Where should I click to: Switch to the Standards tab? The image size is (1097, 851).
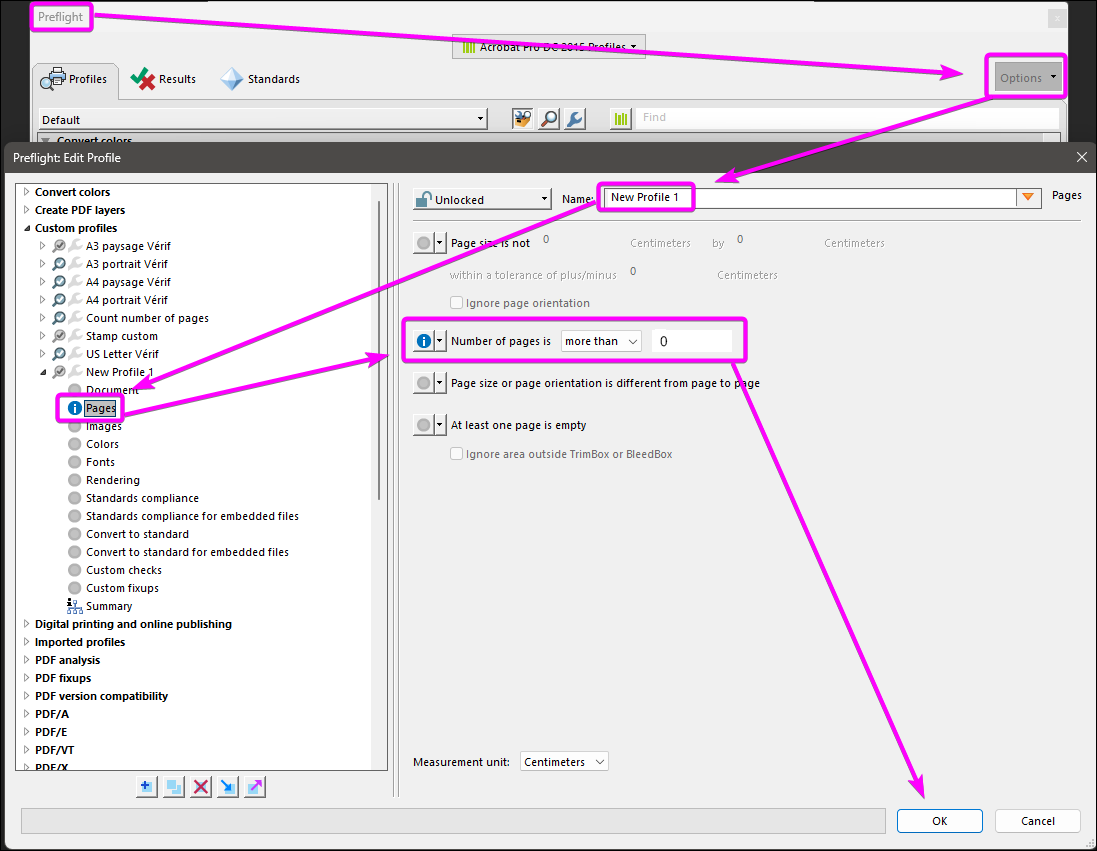[259, 79]
